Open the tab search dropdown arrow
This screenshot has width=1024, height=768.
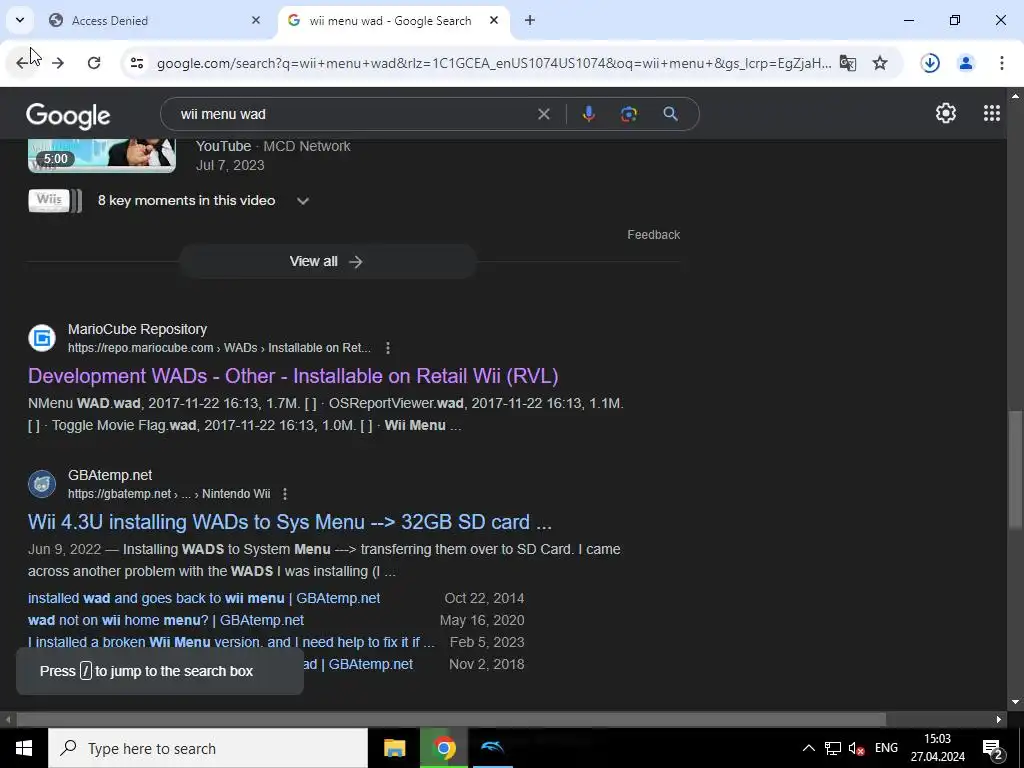tap(20, 20)
